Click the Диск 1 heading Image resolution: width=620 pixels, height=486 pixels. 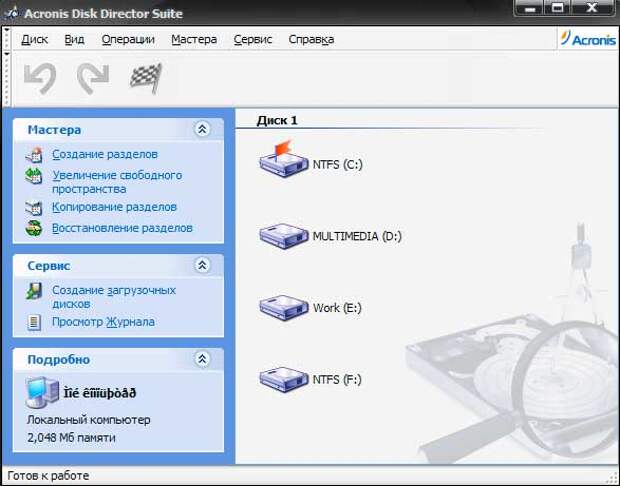277,120
